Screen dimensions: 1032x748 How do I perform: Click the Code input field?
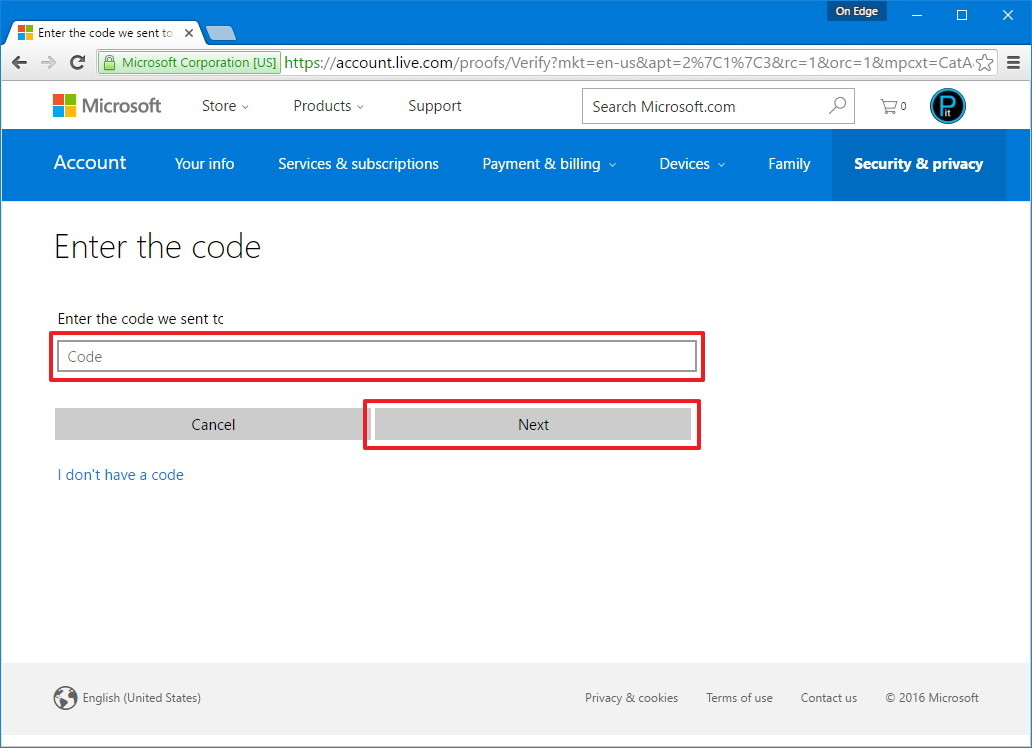point(377,356)
